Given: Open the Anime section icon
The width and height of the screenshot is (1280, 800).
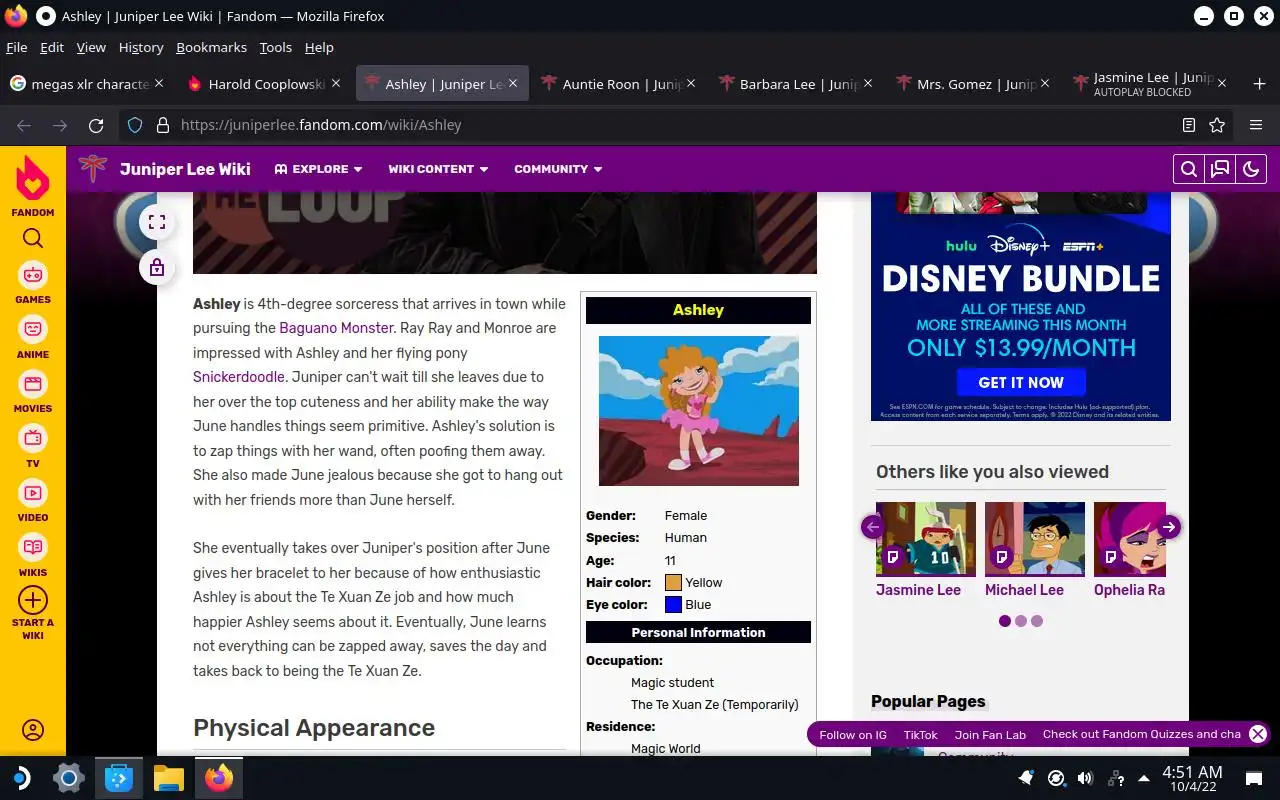Looking at the screenshot, I should click(x=33, y=329).
